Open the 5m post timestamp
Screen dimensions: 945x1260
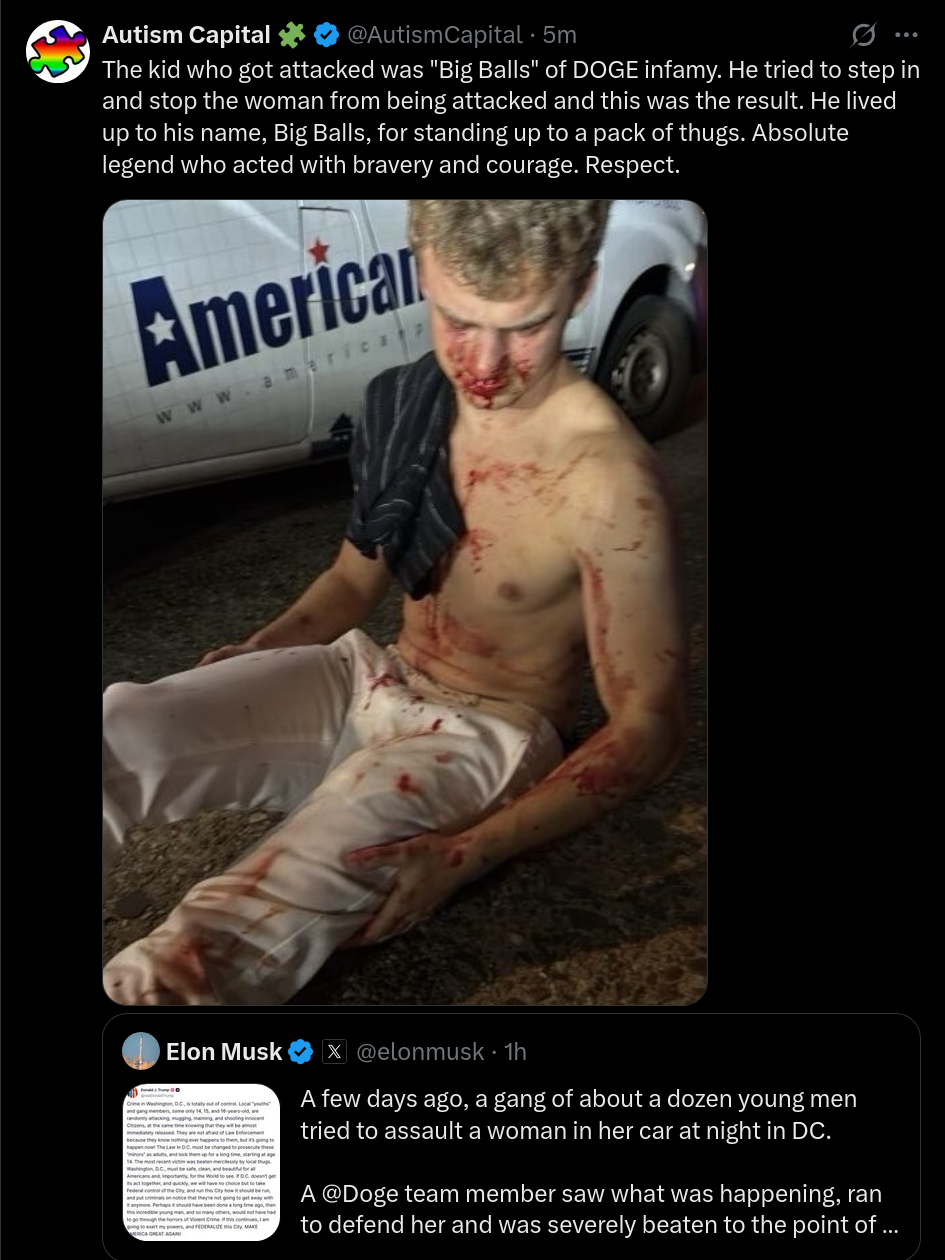pyautogui.click(x=560, y=35)
